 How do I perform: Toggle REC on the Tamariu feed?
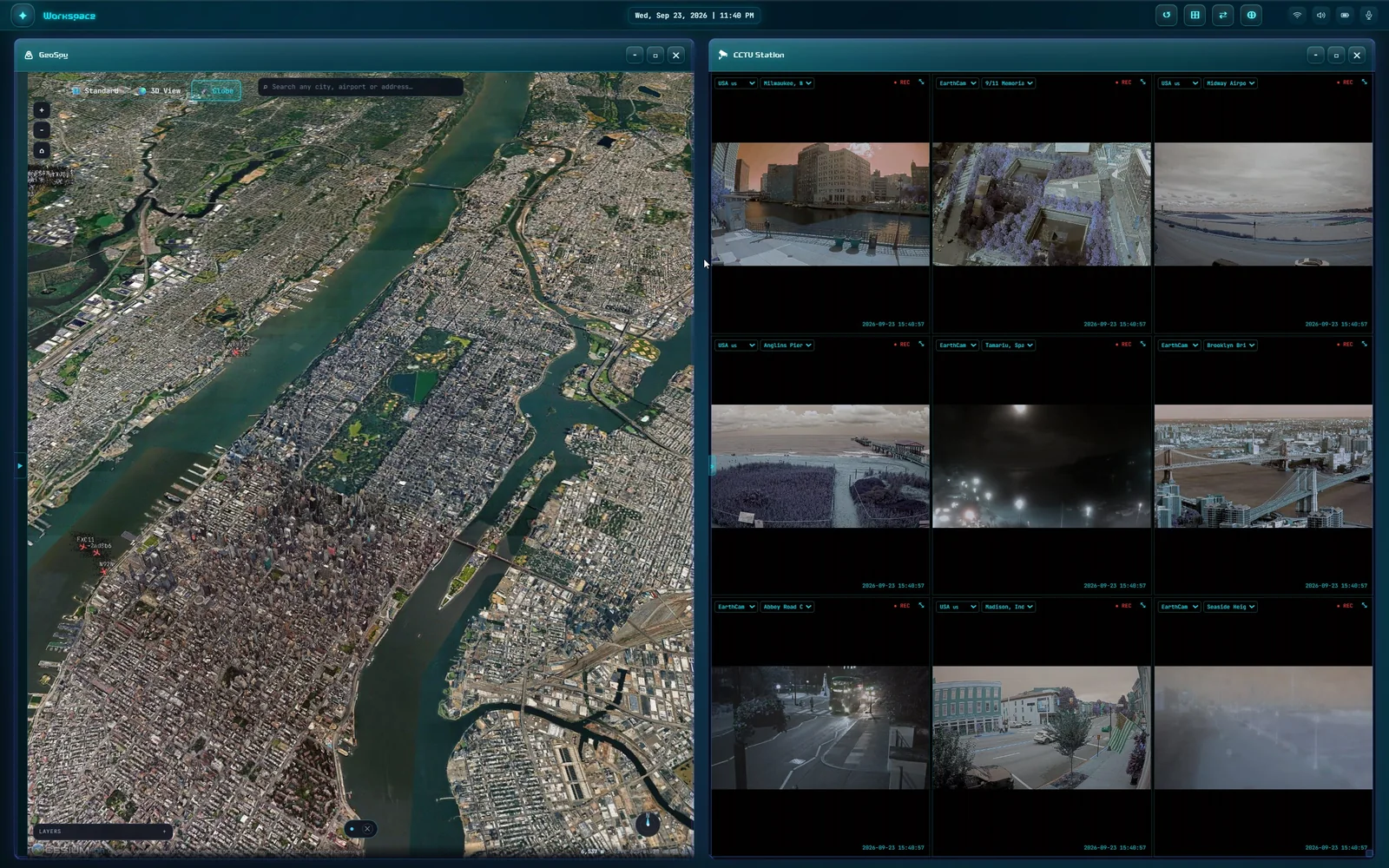click(x=1123, y=345)
